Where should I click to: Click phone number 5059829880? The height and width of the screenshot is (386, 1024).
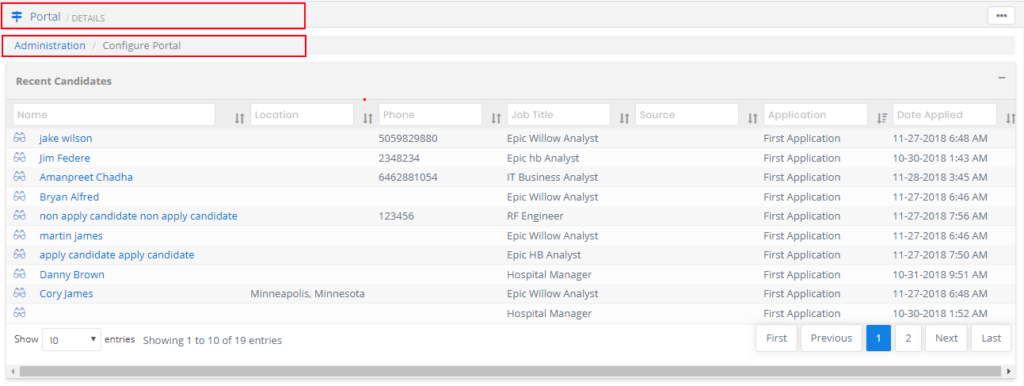[408, 138]
